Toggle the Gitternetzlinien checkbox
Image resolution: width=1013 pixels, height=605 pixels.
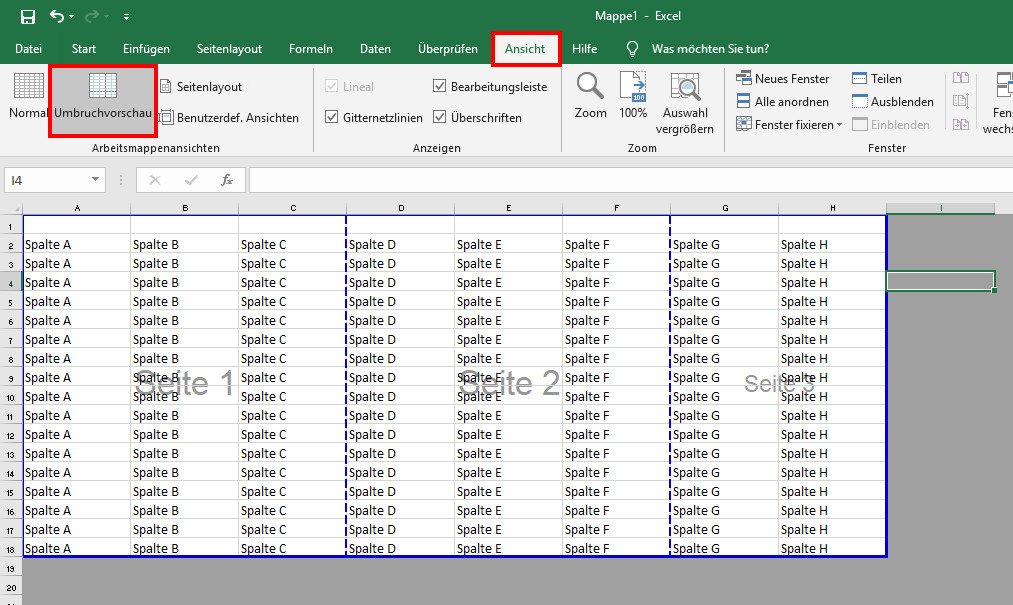click(333, 116)
